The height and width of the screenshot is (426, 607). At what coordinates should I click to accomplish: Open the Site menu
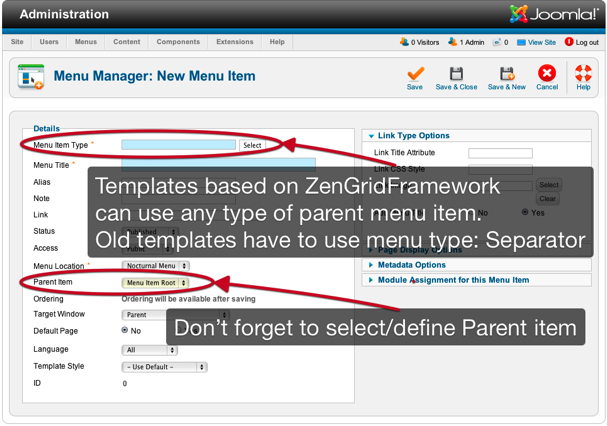[17, 42]
